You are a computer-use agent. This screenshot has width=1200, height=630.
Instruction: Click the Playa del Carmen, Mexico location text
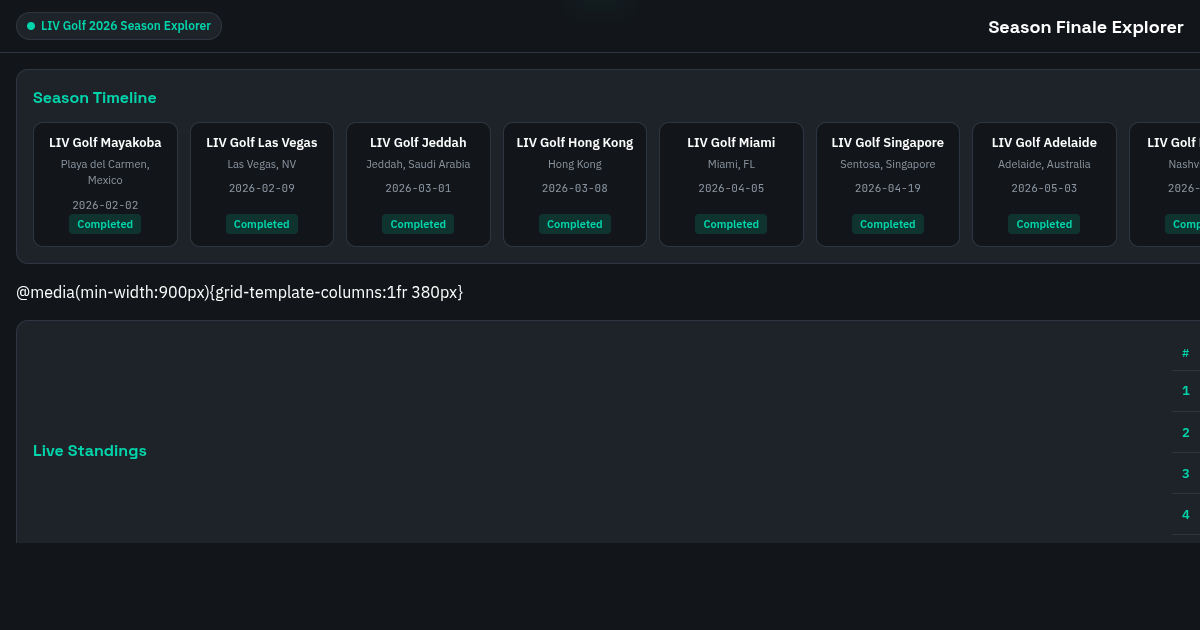point(105,172)
